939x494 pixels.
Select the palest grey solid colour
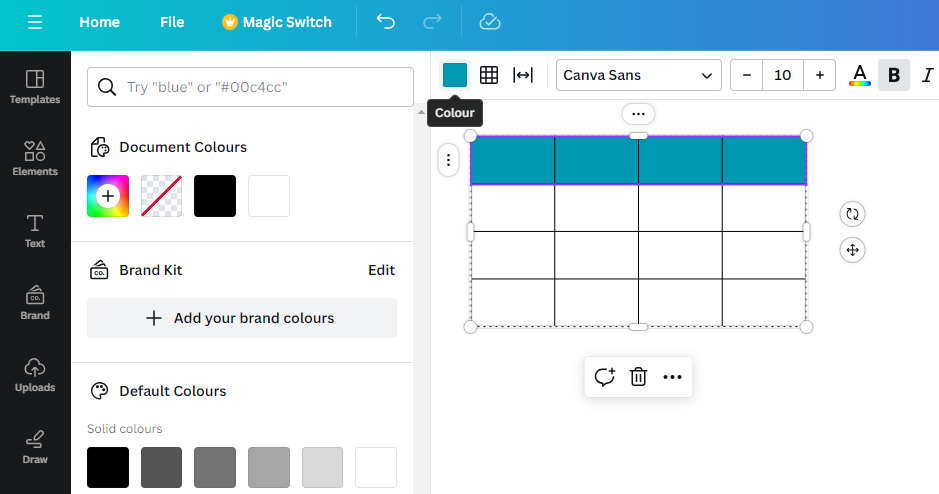(322, 468)
